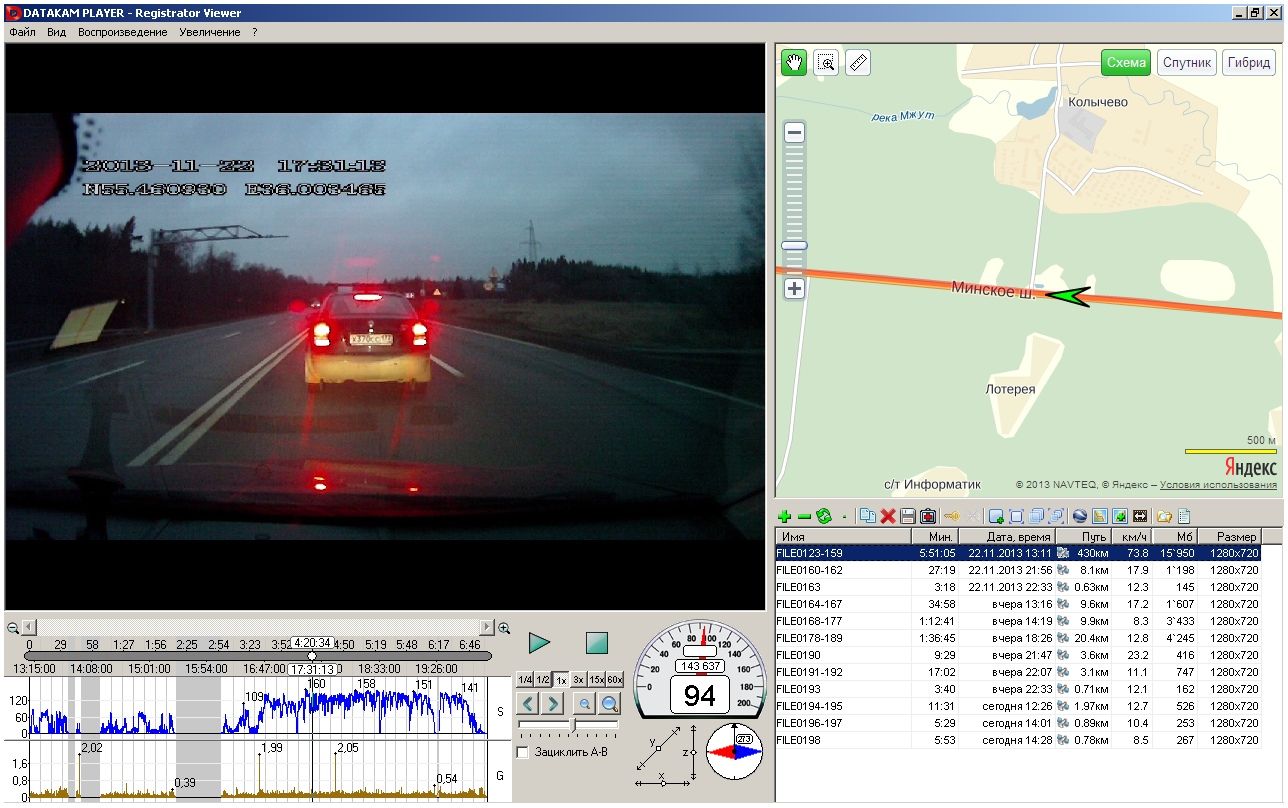Open the Воспроизведение menu
Image resolution: width=1288 pixels, height=808 pixels.
[122, 32]
